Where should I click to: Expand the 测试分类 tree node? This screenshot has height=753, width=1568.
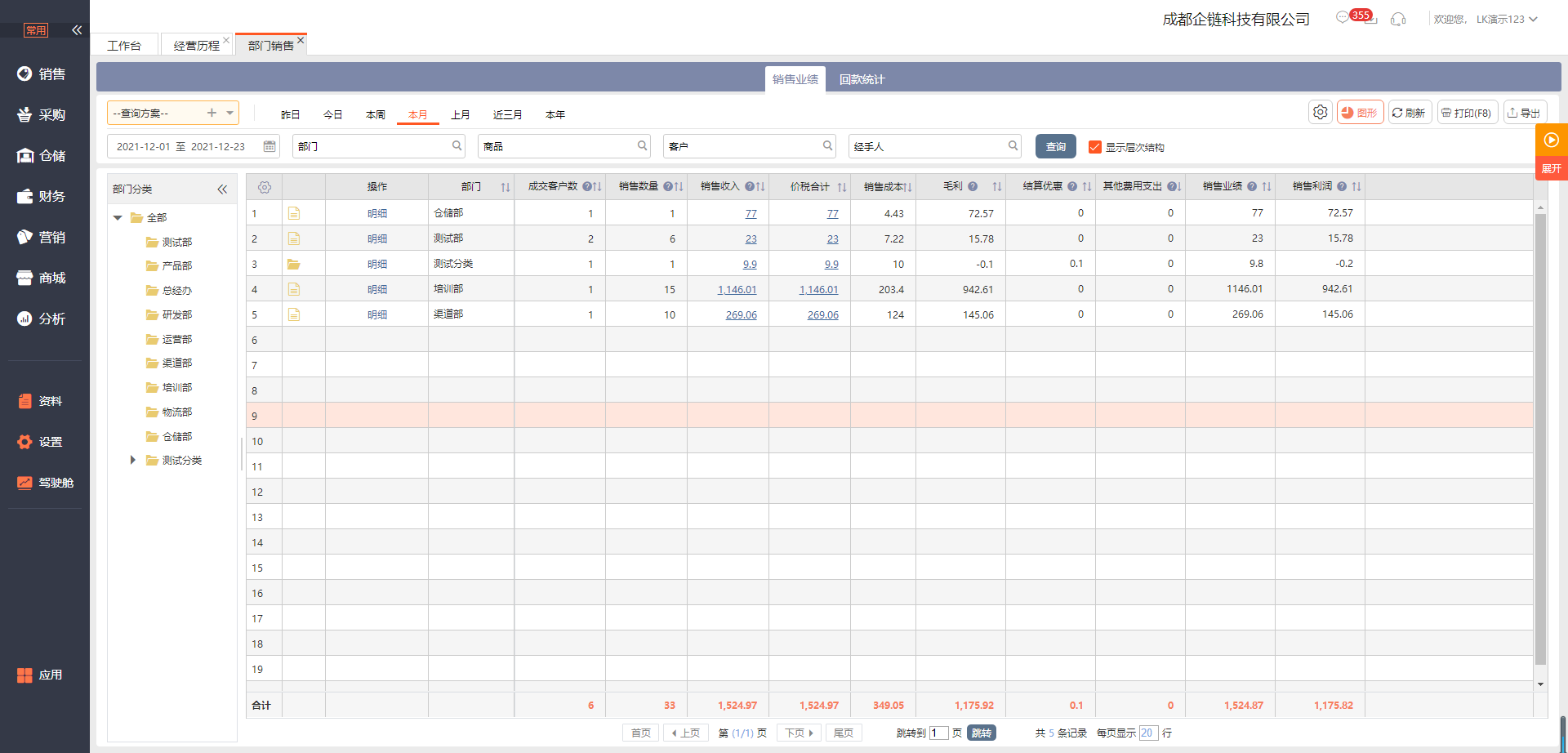click(x=133, y=461)
